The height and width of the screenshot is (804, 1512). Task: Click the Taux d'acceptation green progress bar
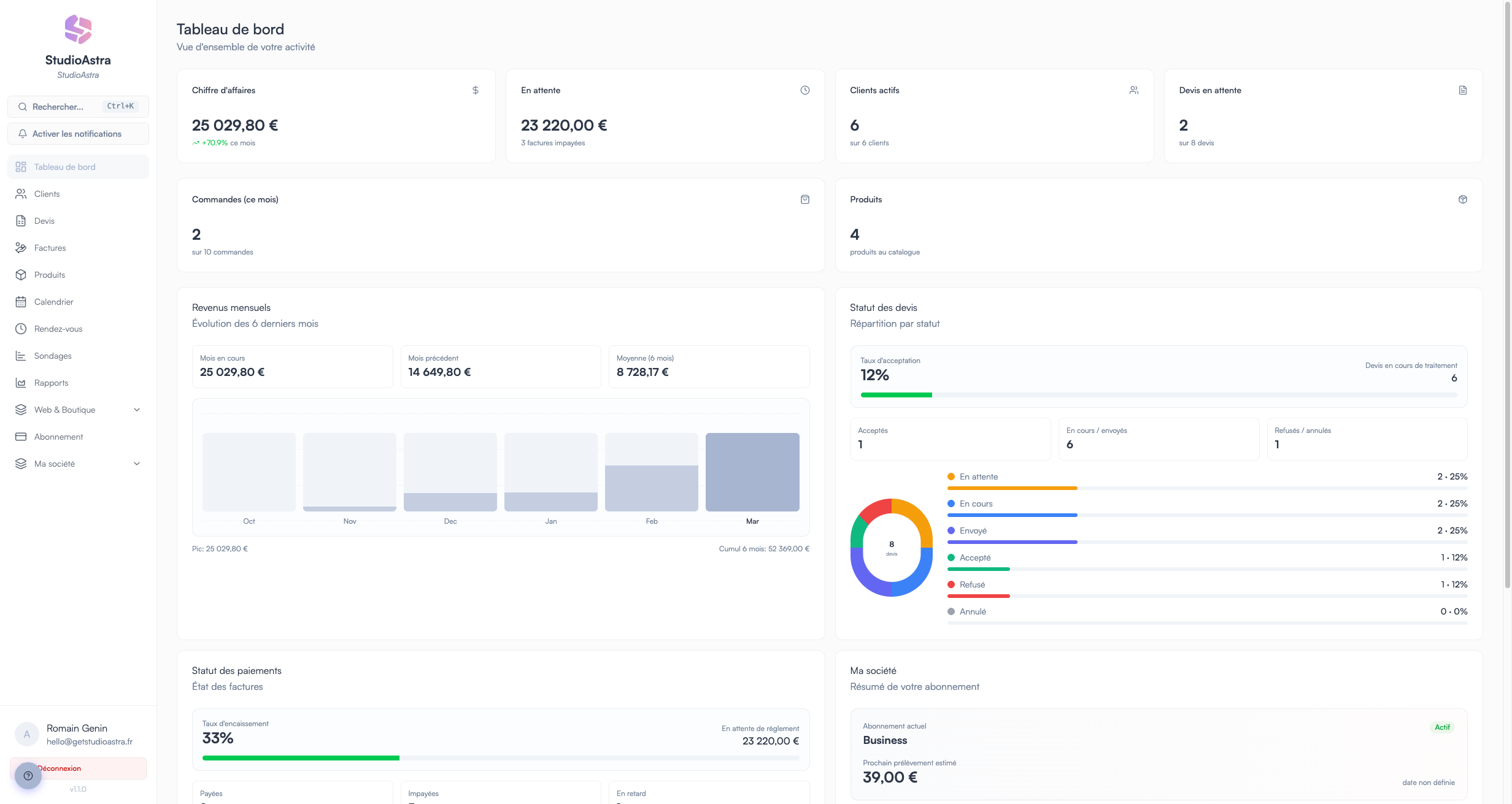[896, 395]
